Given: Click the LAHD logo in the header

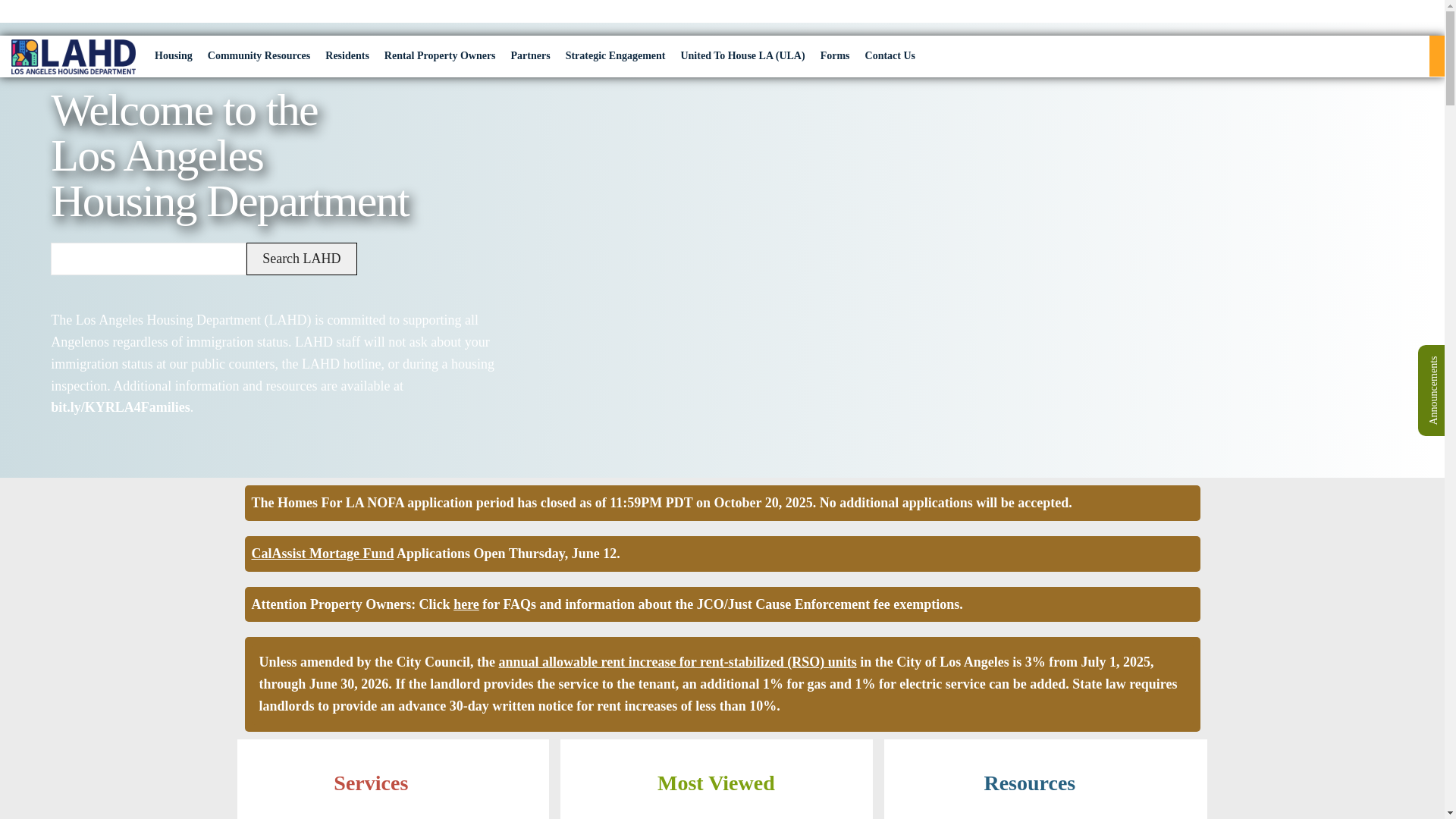Looking at the screenshot, I should click(x=74, y=57).
